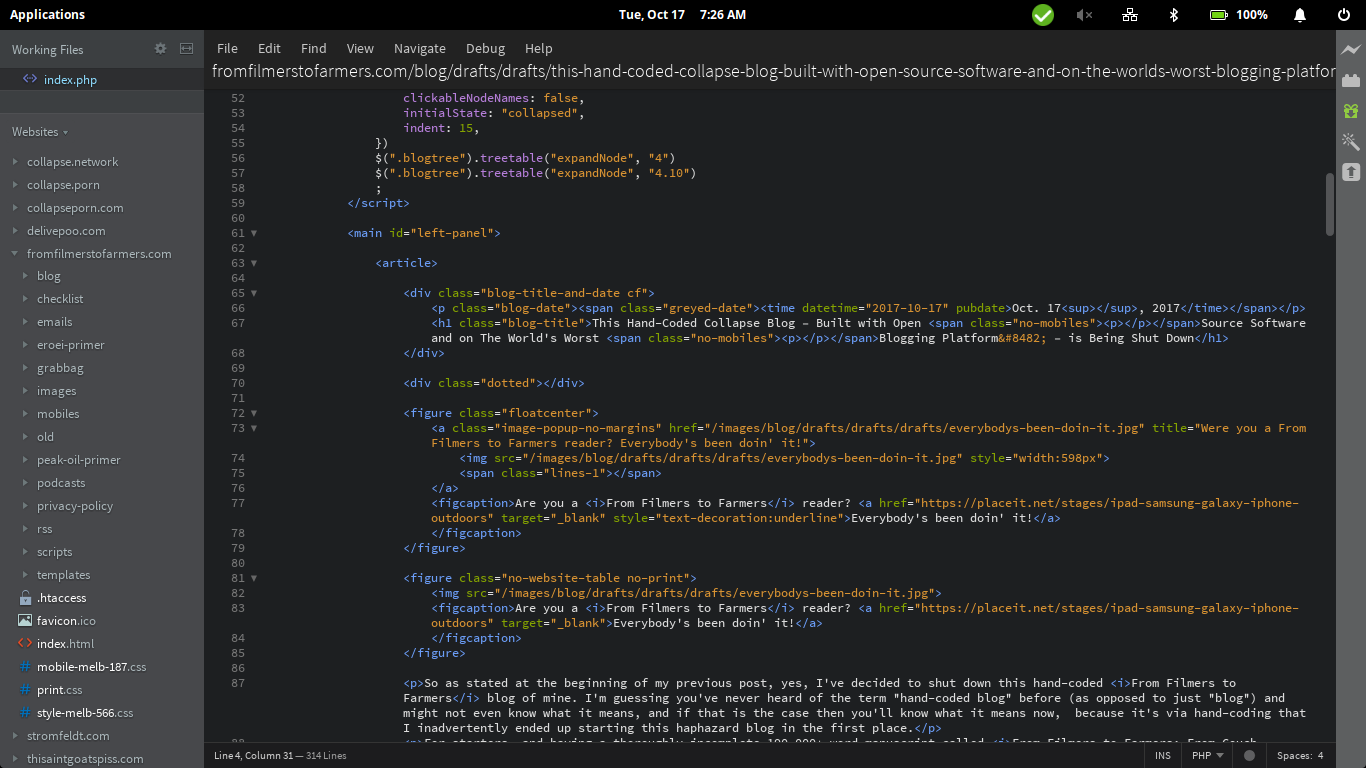The width and height of the screenshot is (1366, 768).
Task: Open the Bluetooth indicator
Action: (1175, 15)
